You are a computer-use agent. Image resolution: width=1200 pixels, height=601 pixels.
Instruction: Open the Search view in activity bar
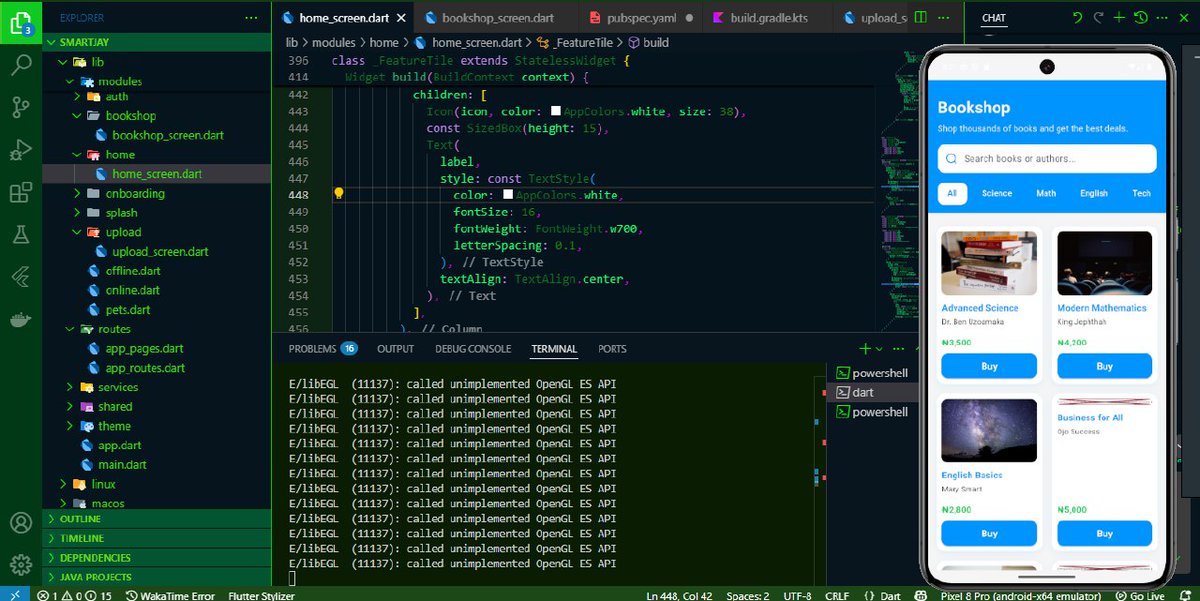20,66
